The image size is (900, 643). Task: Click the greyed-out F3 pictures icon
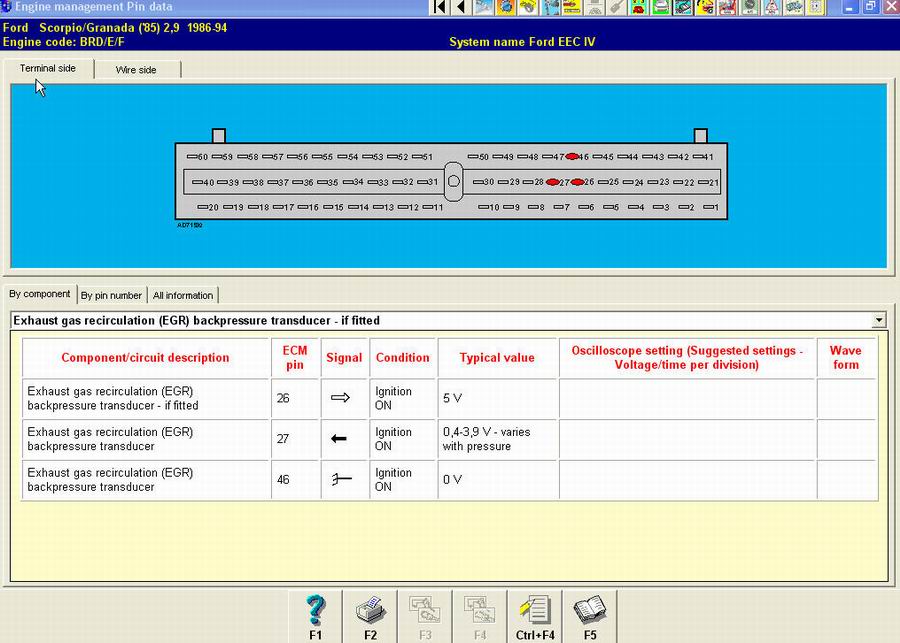425,610
